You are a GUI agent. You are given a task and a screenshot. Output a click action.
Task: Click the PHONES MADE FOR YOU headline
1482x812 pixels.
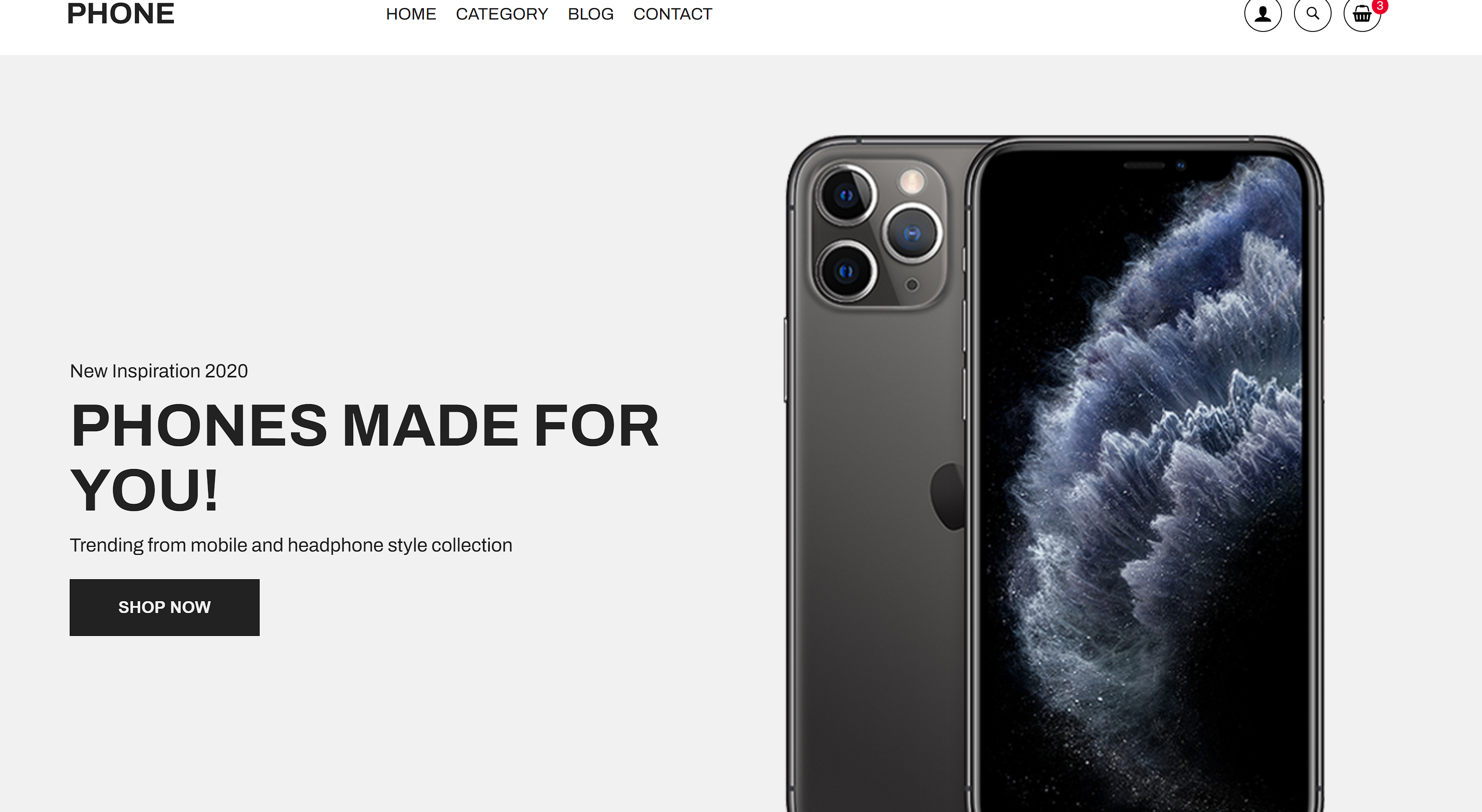364,457
